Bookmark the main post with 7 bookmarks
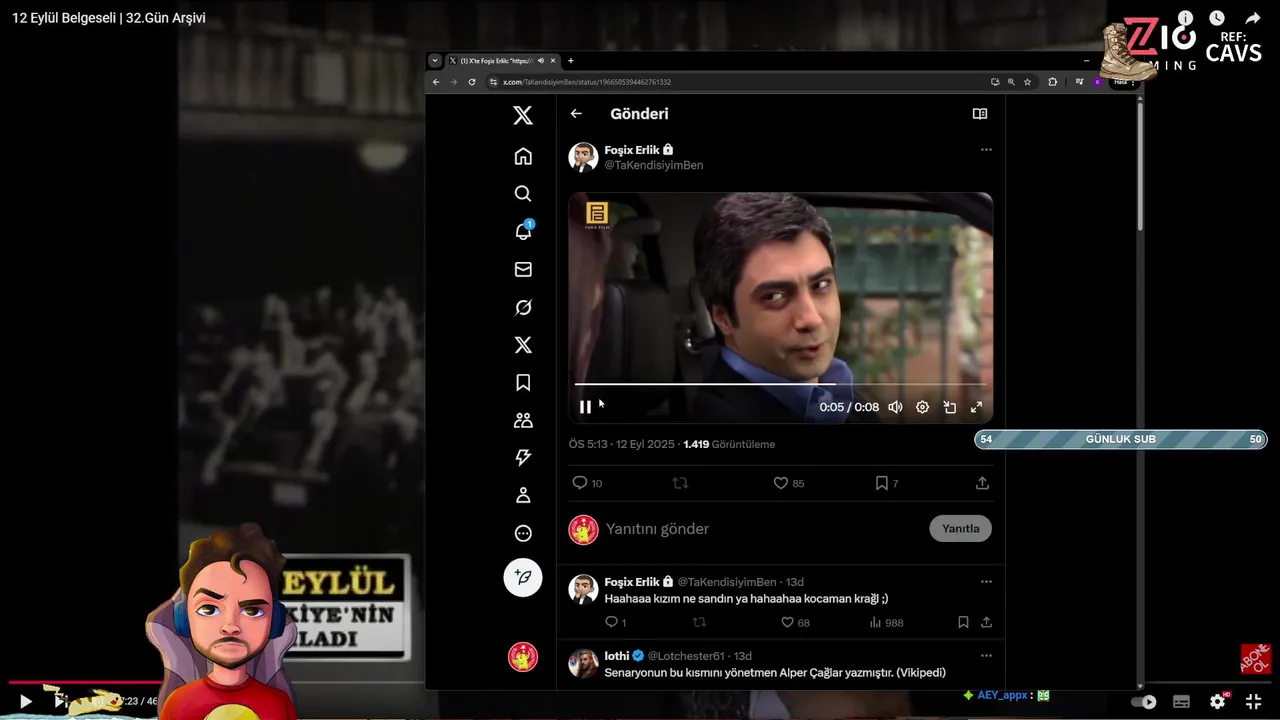 [x=887, y=483]
